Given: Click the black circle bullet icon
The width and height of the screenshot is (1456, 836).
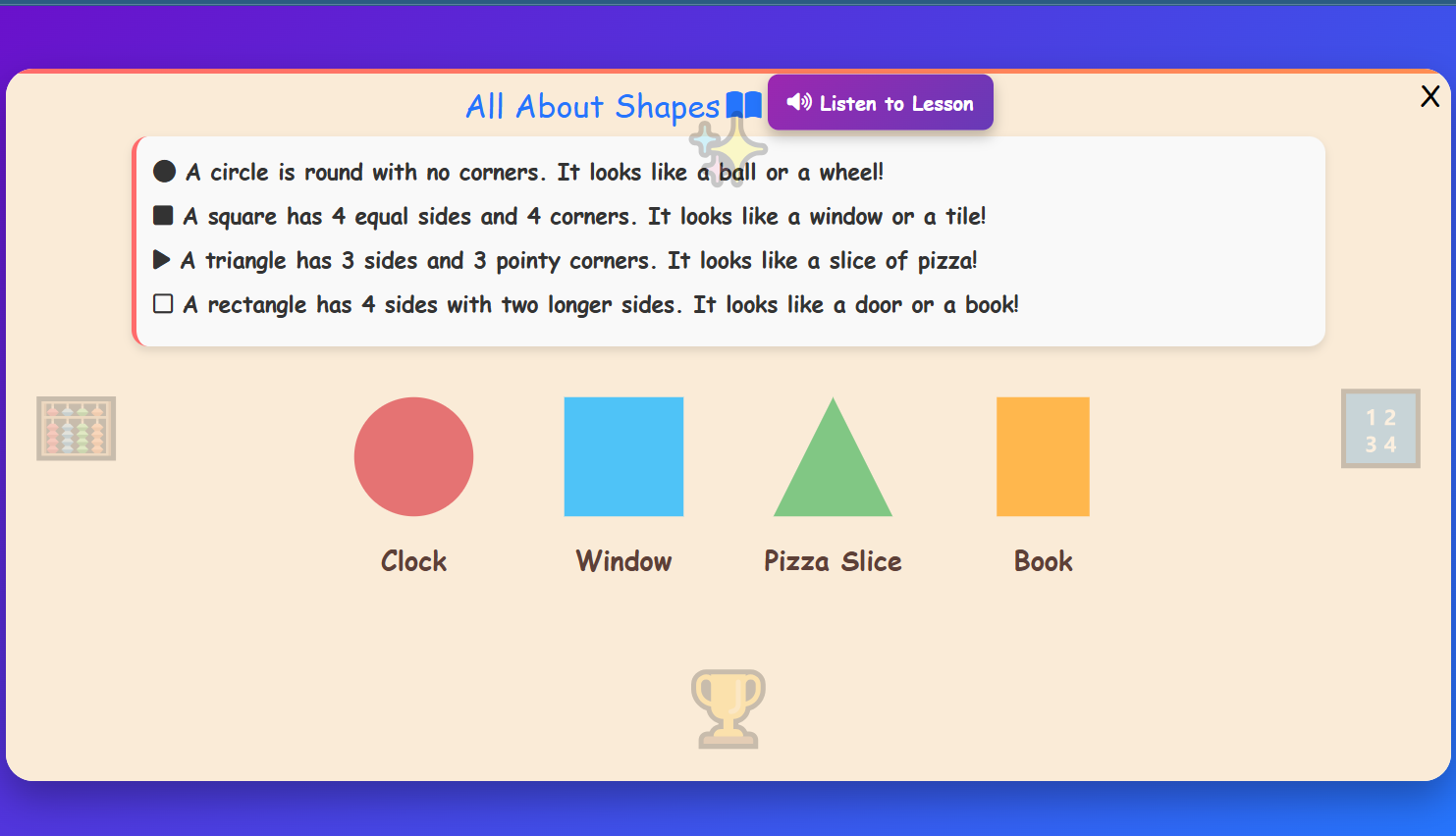Looking at the screenshot, I should (164, 172).
